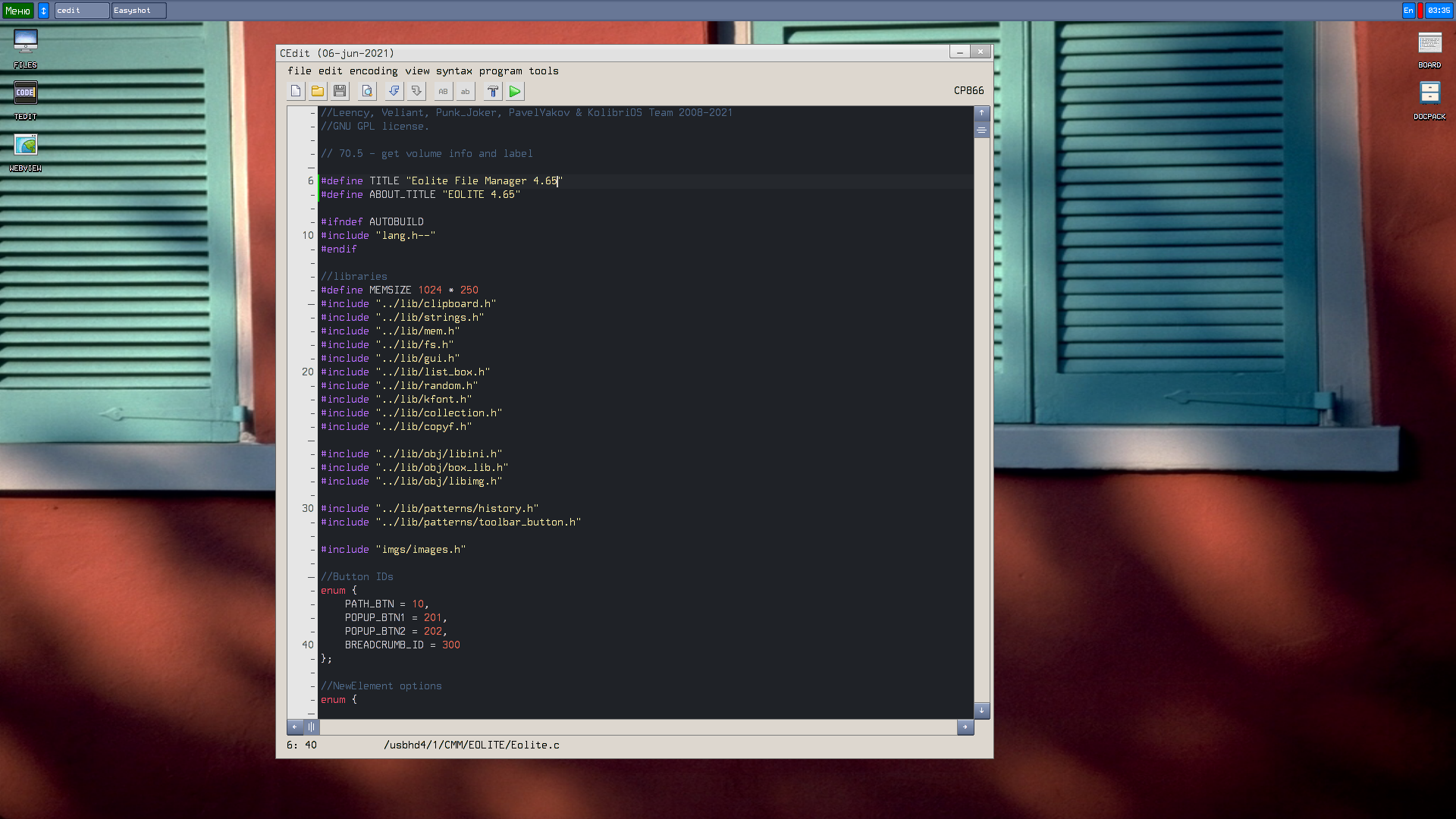Convert selection to uppercase with AB icon
The width and height of the screenshot is (1456, 819).
[443, 92]
